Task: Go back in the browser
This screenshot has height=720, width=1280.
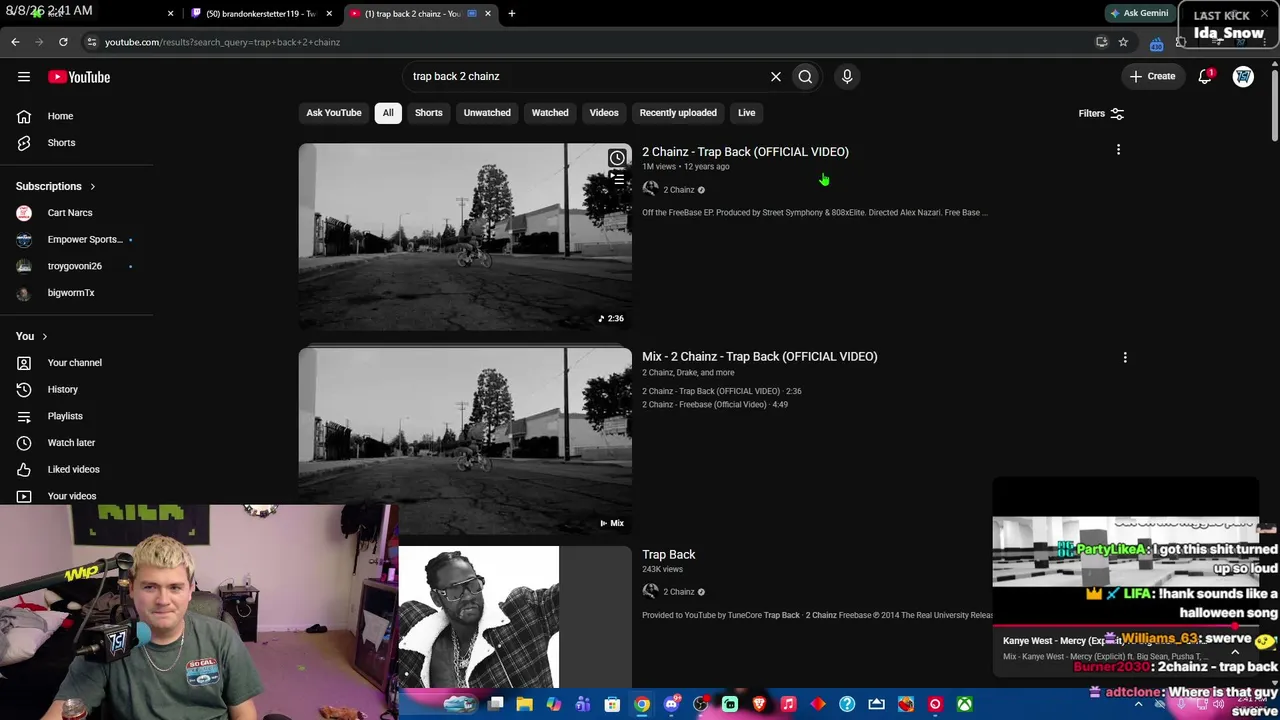Action: pos(15,42)
